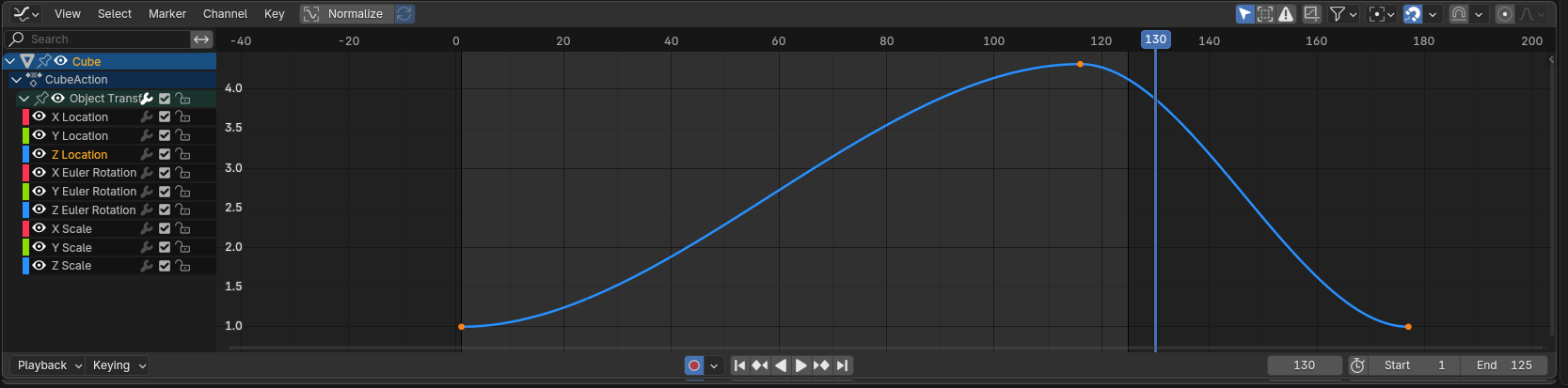Image resolution: width=1568 pixels, height=388 pixels.
Task: Open the proportional falloff curve dropdown
Action: pos(1532,14)
